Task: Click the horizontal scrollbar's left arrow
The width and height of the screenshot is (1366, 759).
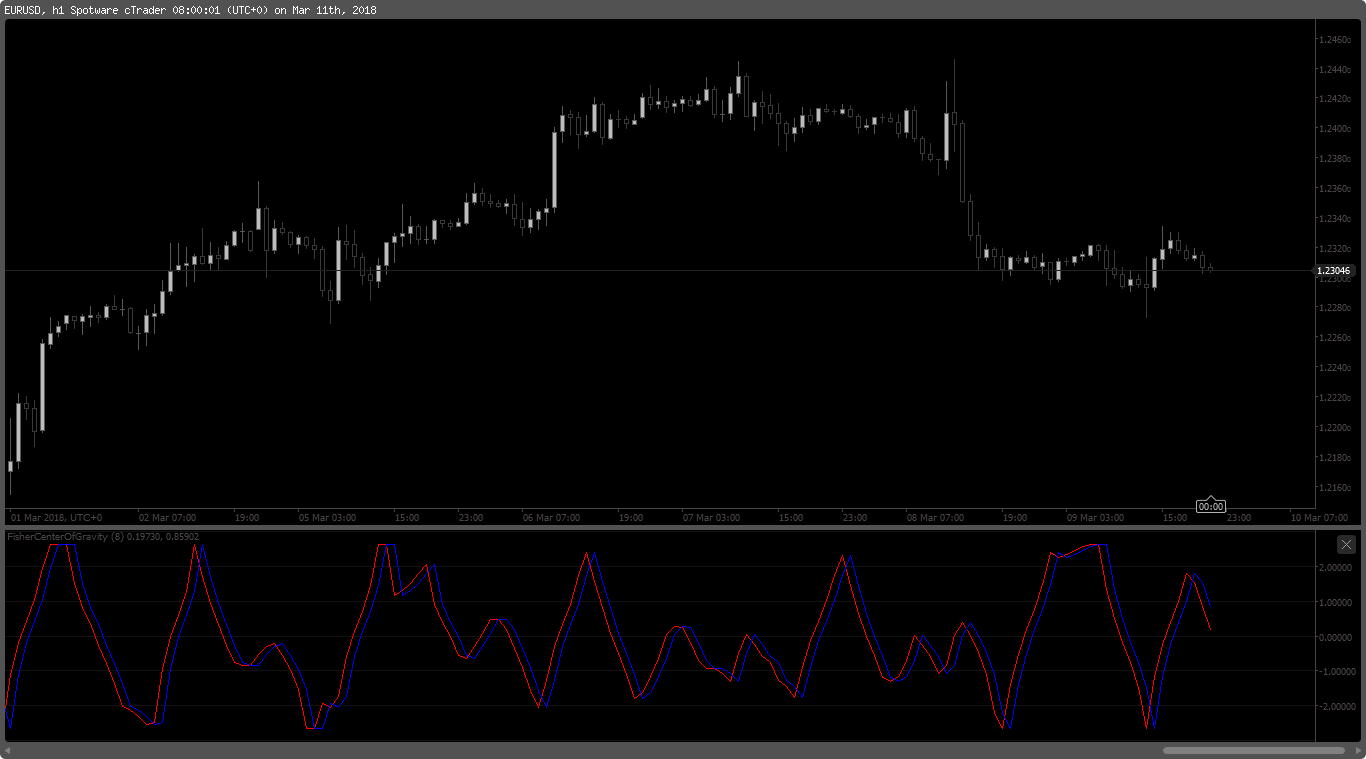Action: tap(9, 750)
